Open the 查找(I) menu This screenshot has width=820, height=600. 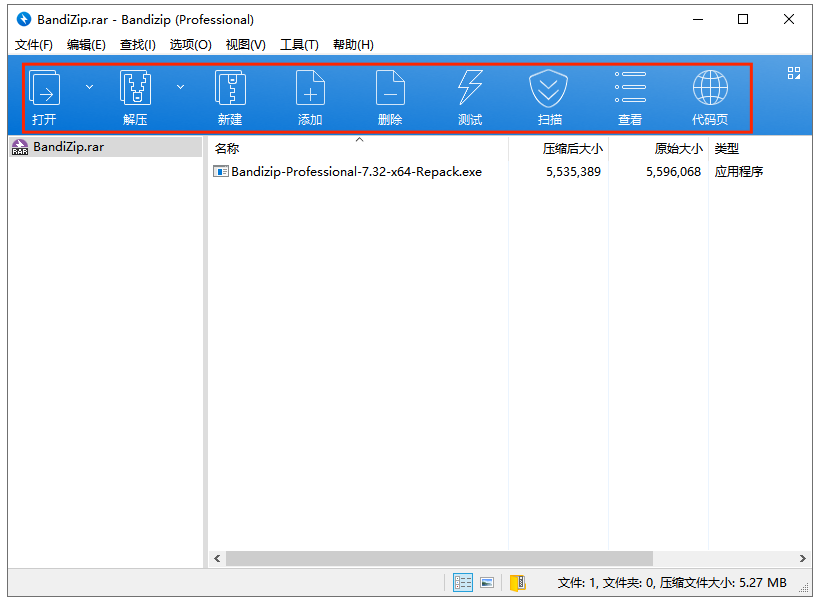138,45
